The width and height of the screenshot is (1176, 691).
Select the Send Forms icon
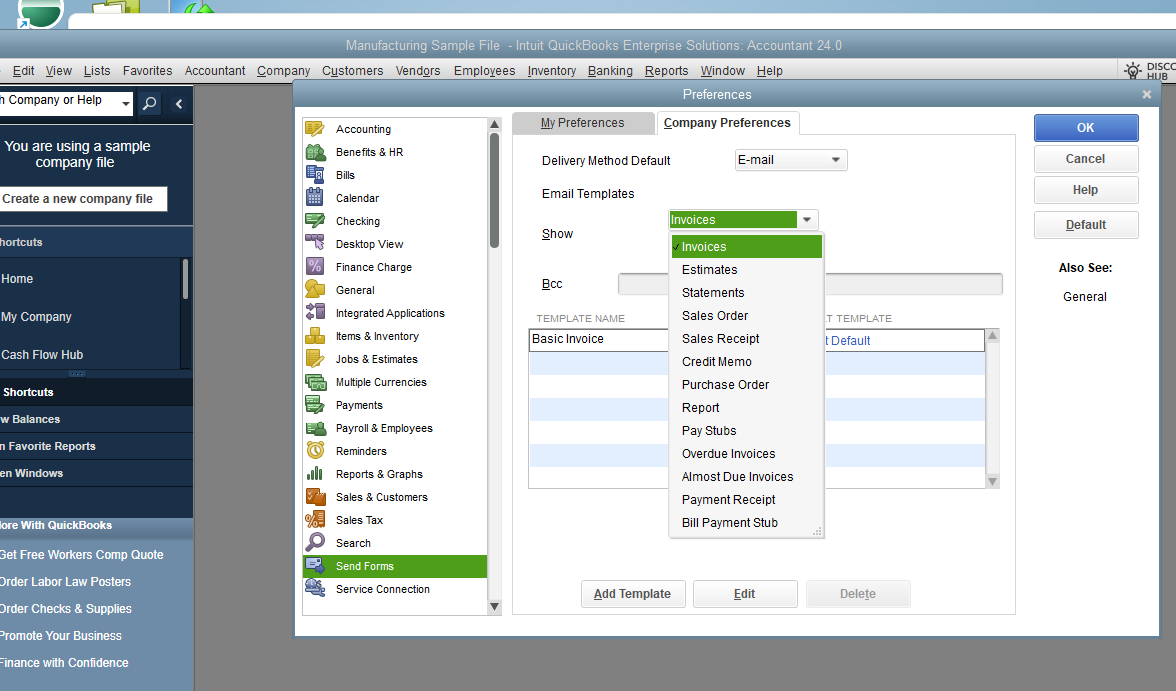315,566
